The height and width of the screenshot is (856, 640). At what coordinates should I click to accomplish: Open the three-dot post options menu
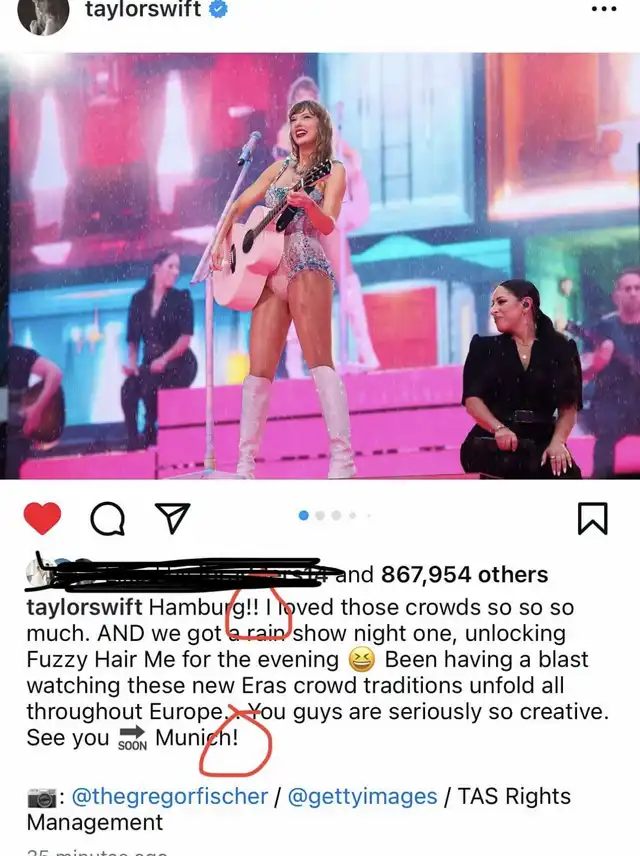point(605,9)
